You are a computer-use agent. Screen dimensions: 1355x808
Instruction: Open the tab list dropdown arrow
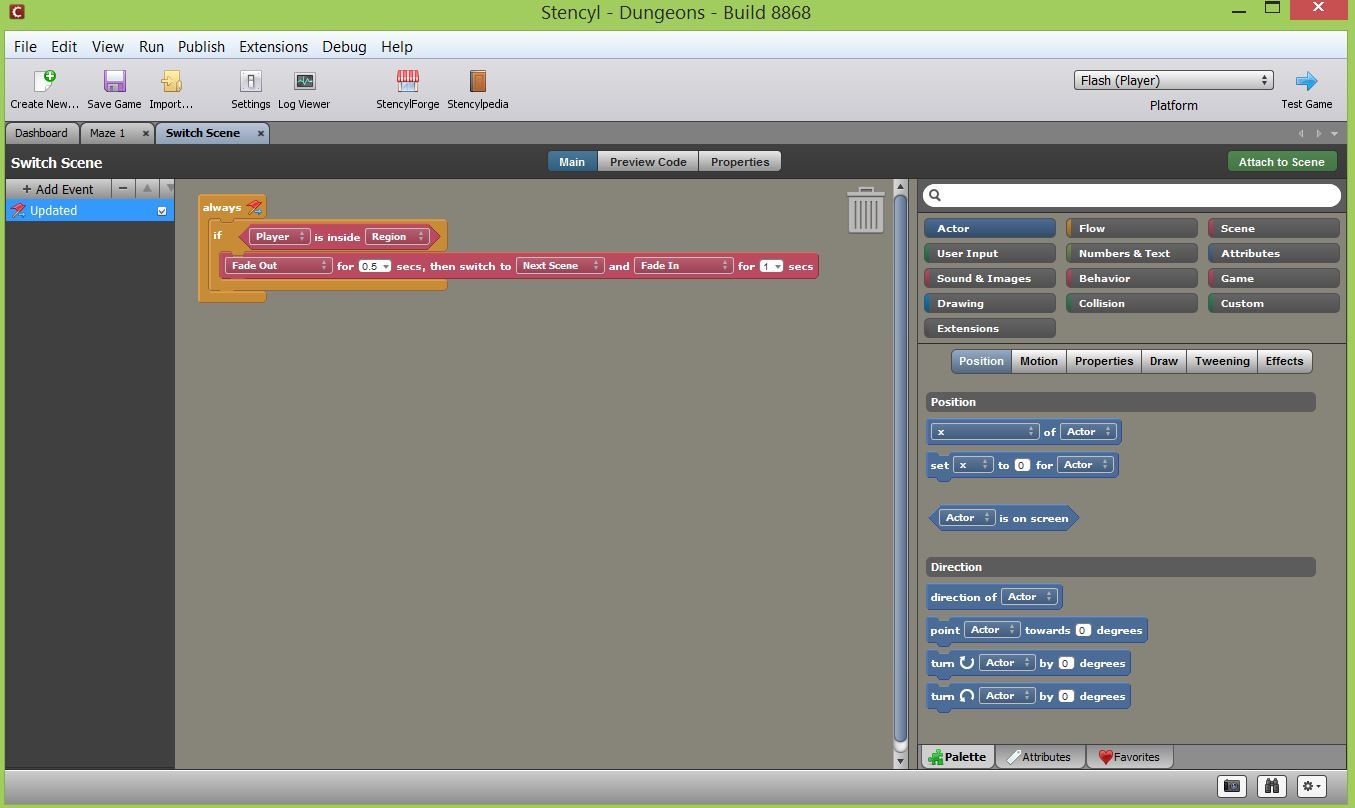pyautogui.click(x=1334, y=133)
